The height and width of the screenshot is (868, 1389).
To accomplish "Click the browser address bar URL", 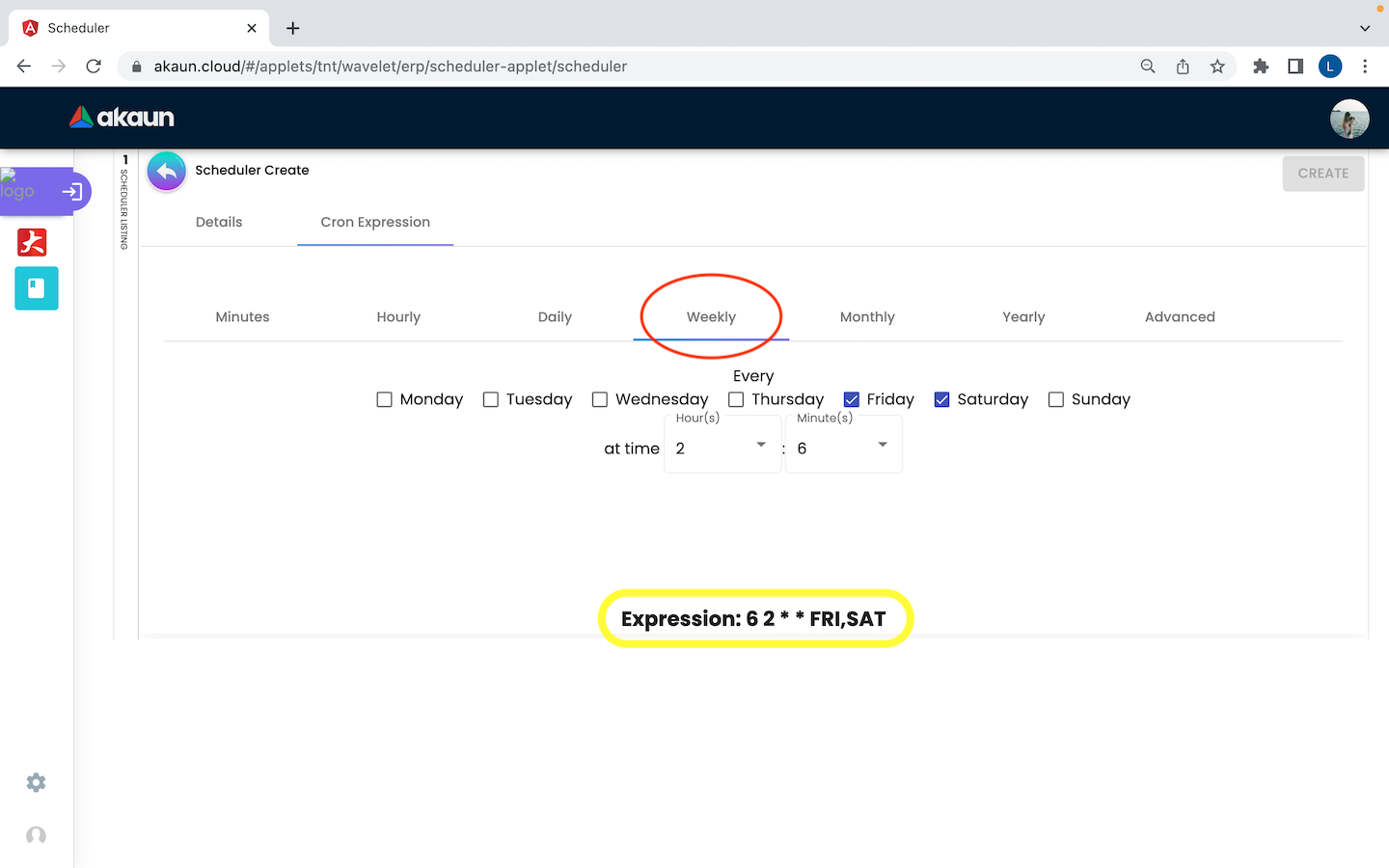I will click(x=391, y=67).
